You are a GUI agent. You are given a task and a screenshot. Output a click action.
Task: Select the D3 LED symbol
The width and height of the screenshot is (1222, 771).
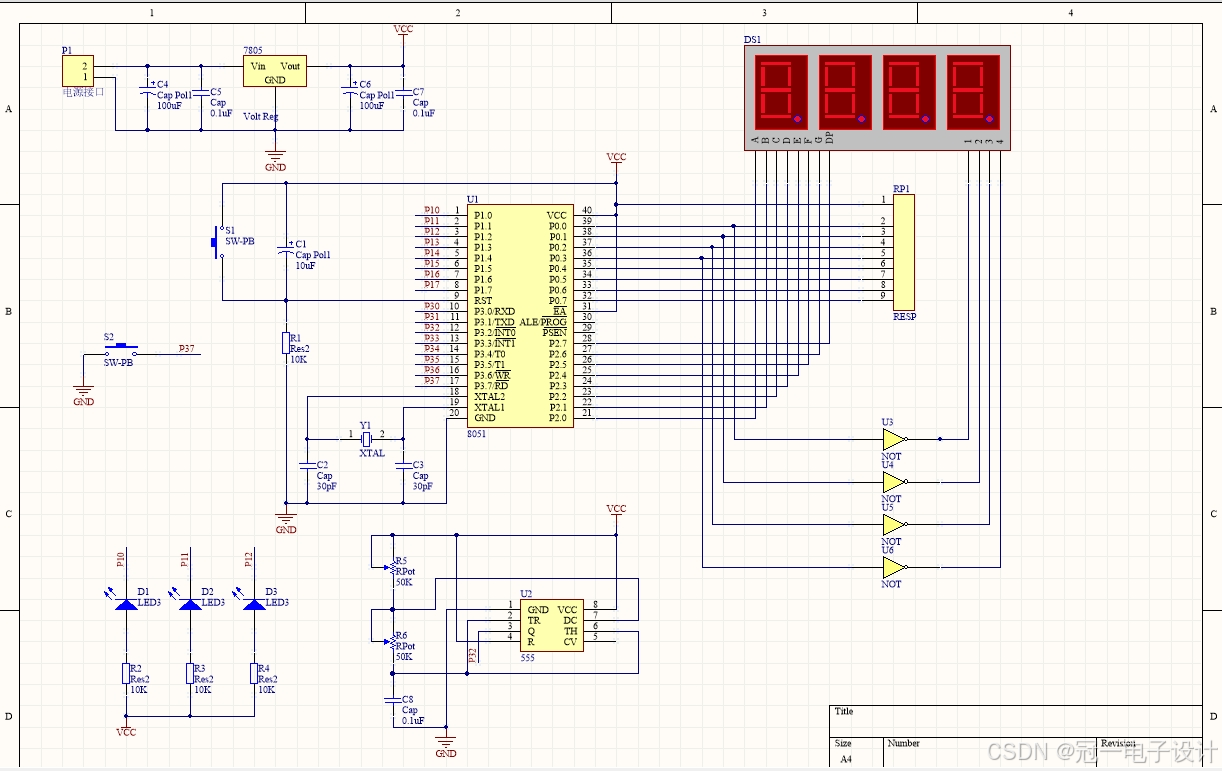[x=254, y=602]
